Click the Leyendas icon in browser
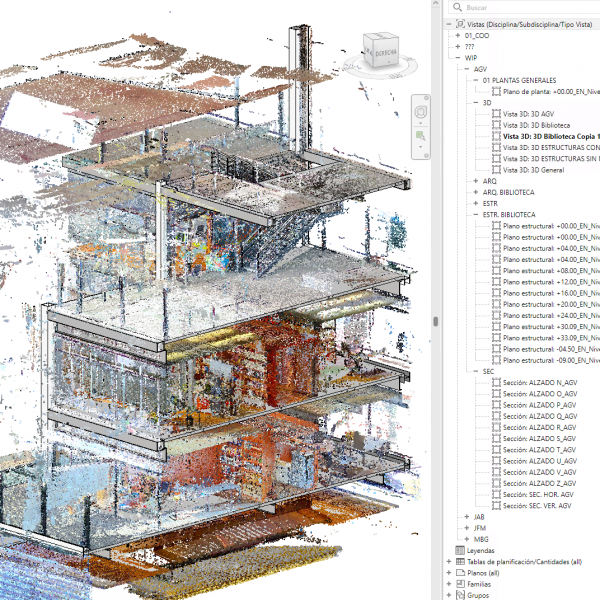Viewport: 600px width, 600px height. pyautogui.click(x=460, y=550)
